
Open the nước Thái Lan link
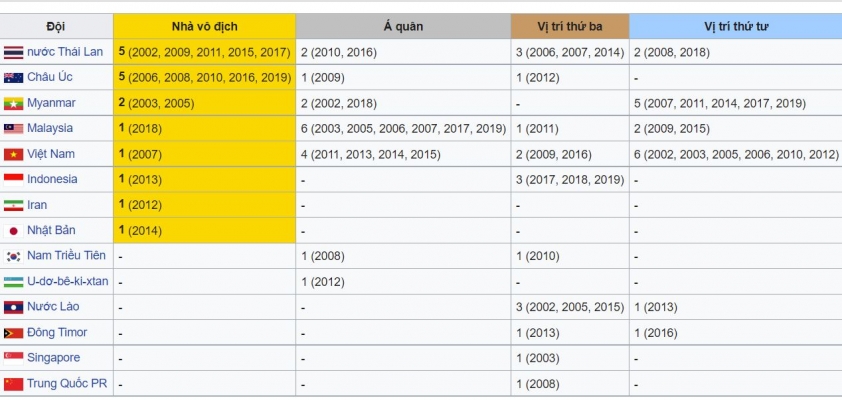click(65, 52)
